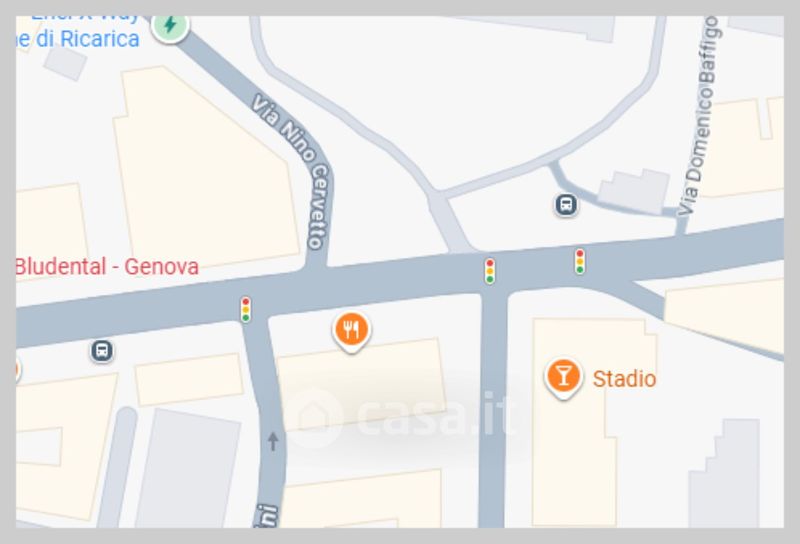Click the traffic light left of the rightmost one

[x=490, y=270]
